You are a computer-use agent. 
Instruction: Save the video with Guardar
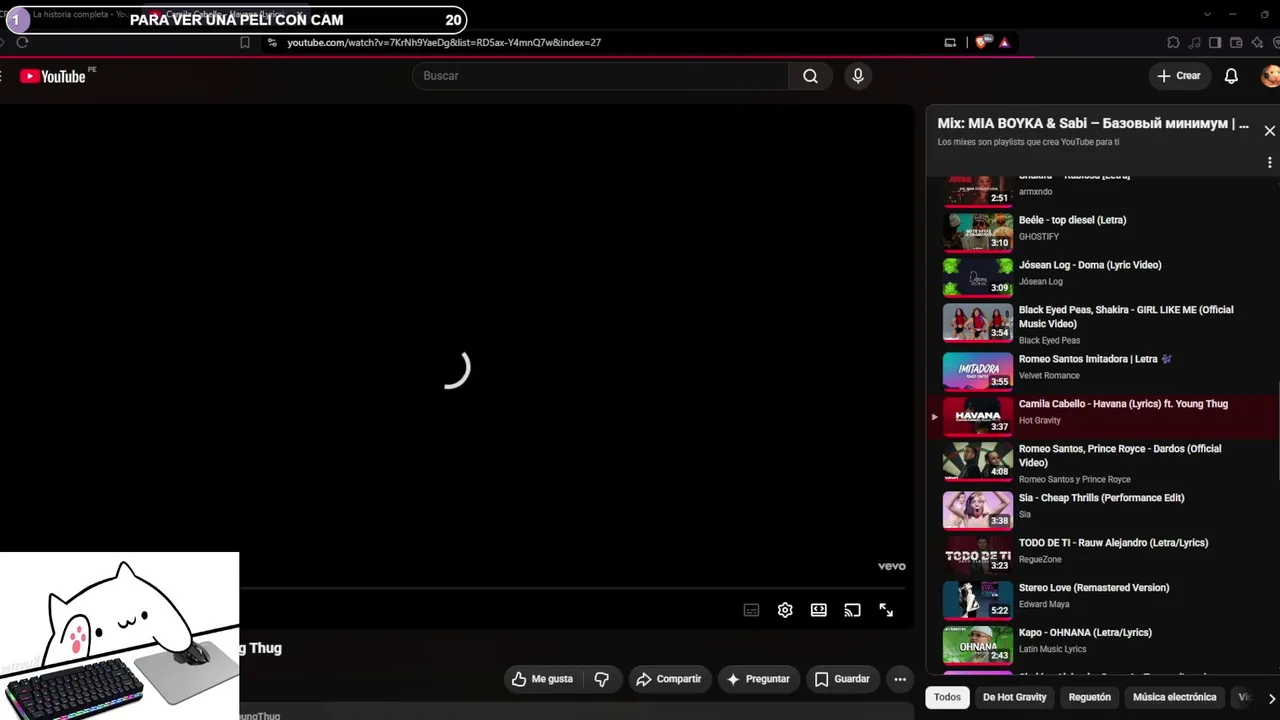click(x=842, y=679)
